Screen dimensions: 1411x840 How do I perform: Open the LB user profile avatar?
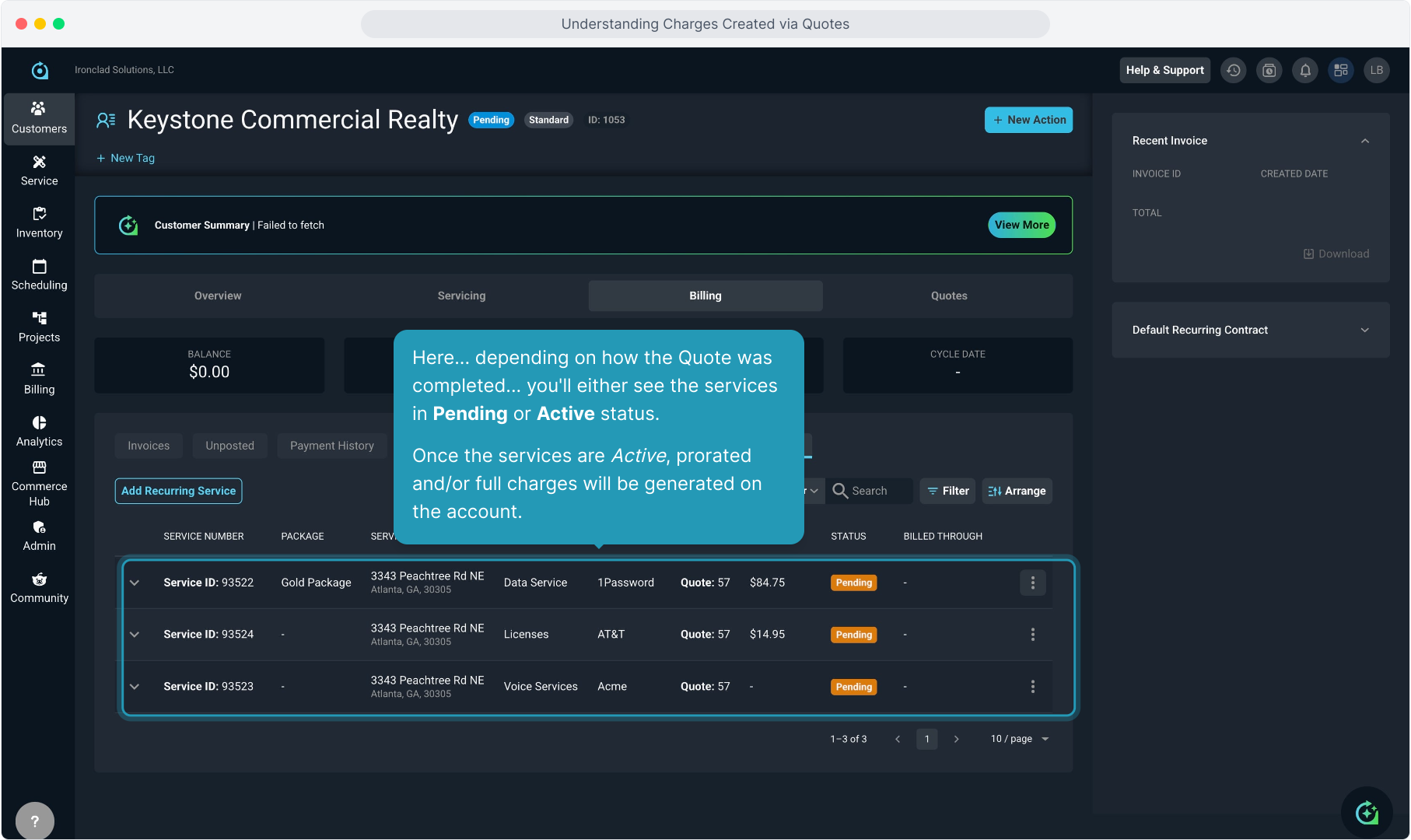click(1377, 70)
